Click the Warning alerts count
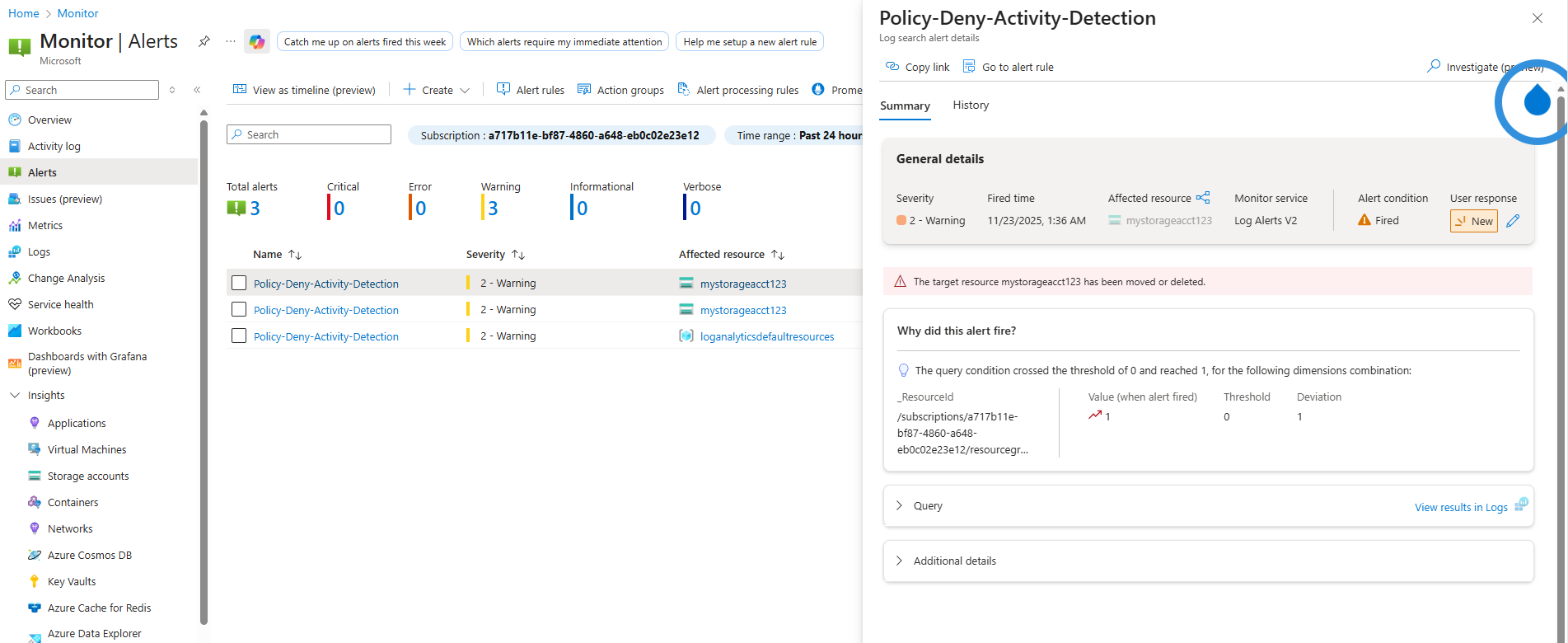Screen dimensions: 1568x643 click(x=493, y=209)
